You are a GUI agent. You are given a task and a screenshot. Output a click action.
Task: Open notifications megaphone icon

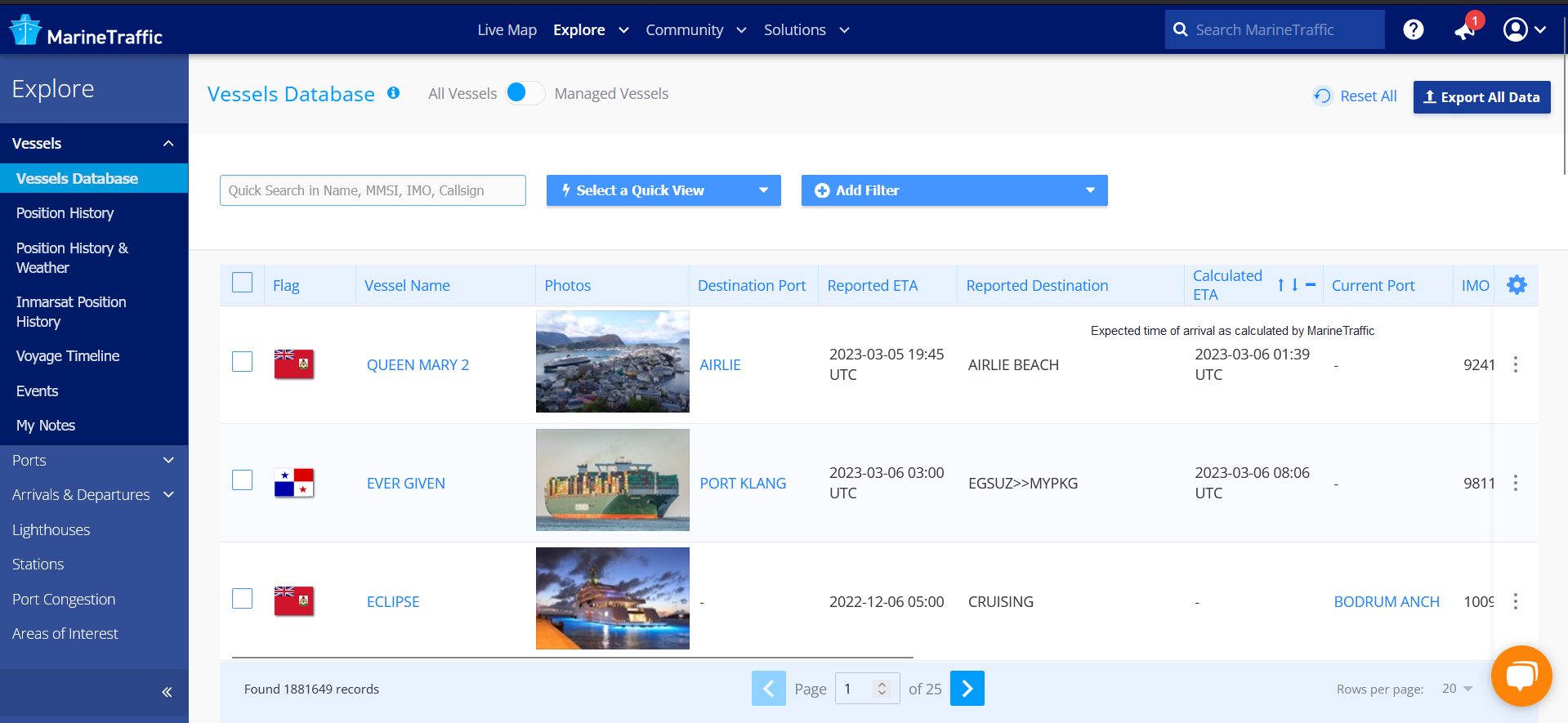pyautogui.click(x=1465, y=30)
